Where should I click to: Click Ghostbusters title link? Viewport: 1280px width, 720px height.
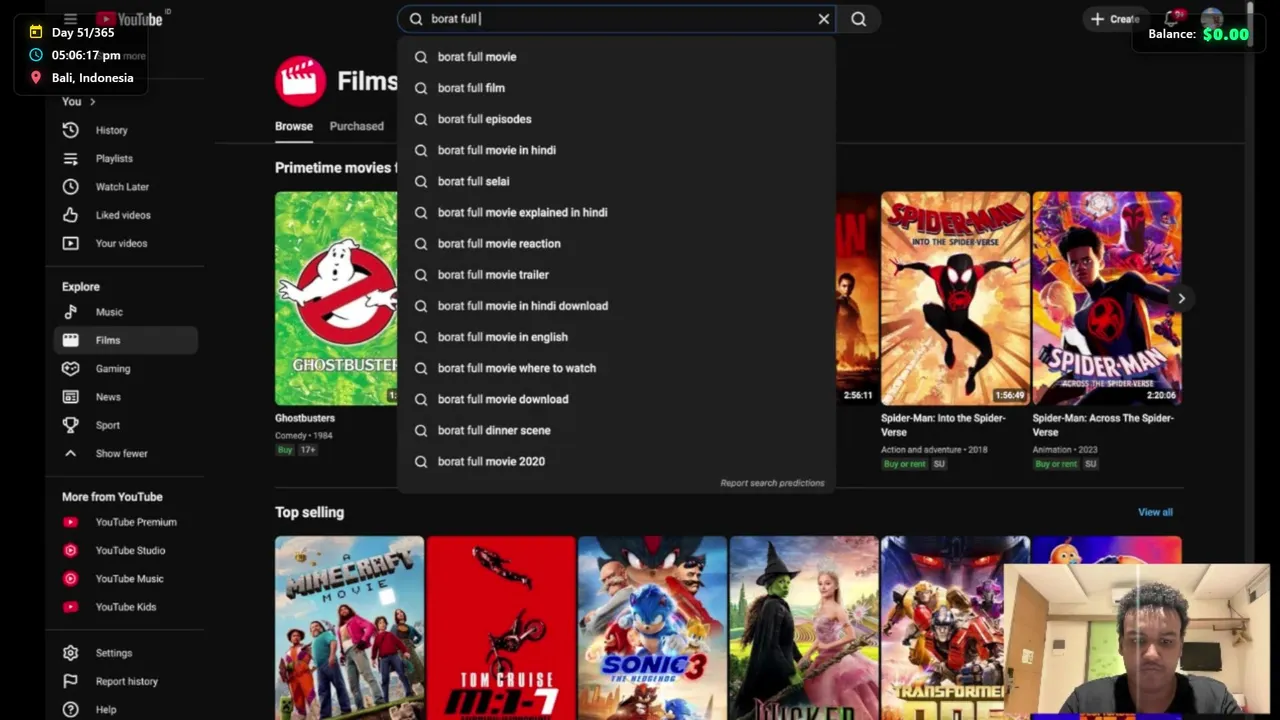tap(305, 418)
